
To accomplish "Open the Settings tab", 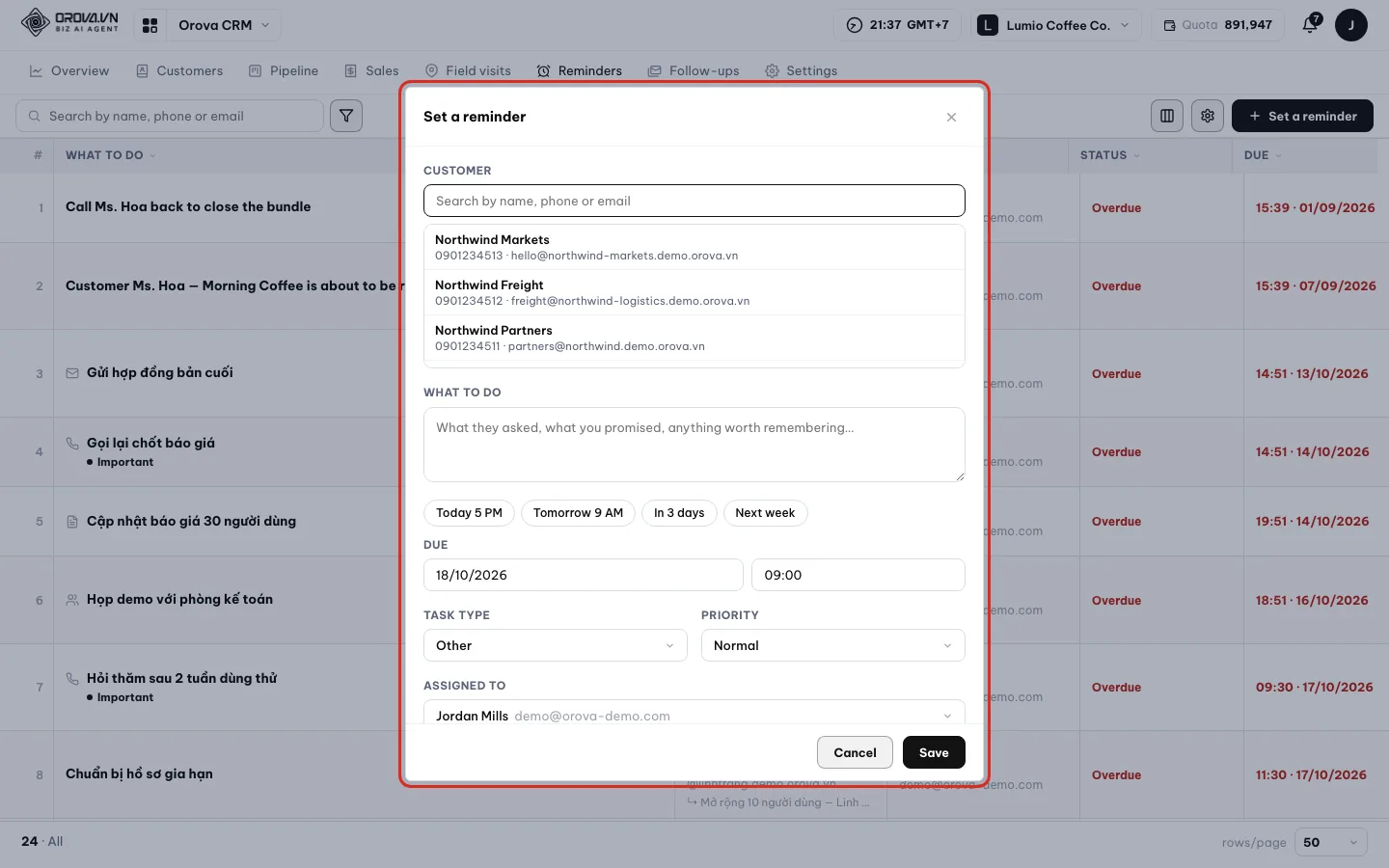I will 802,70.
